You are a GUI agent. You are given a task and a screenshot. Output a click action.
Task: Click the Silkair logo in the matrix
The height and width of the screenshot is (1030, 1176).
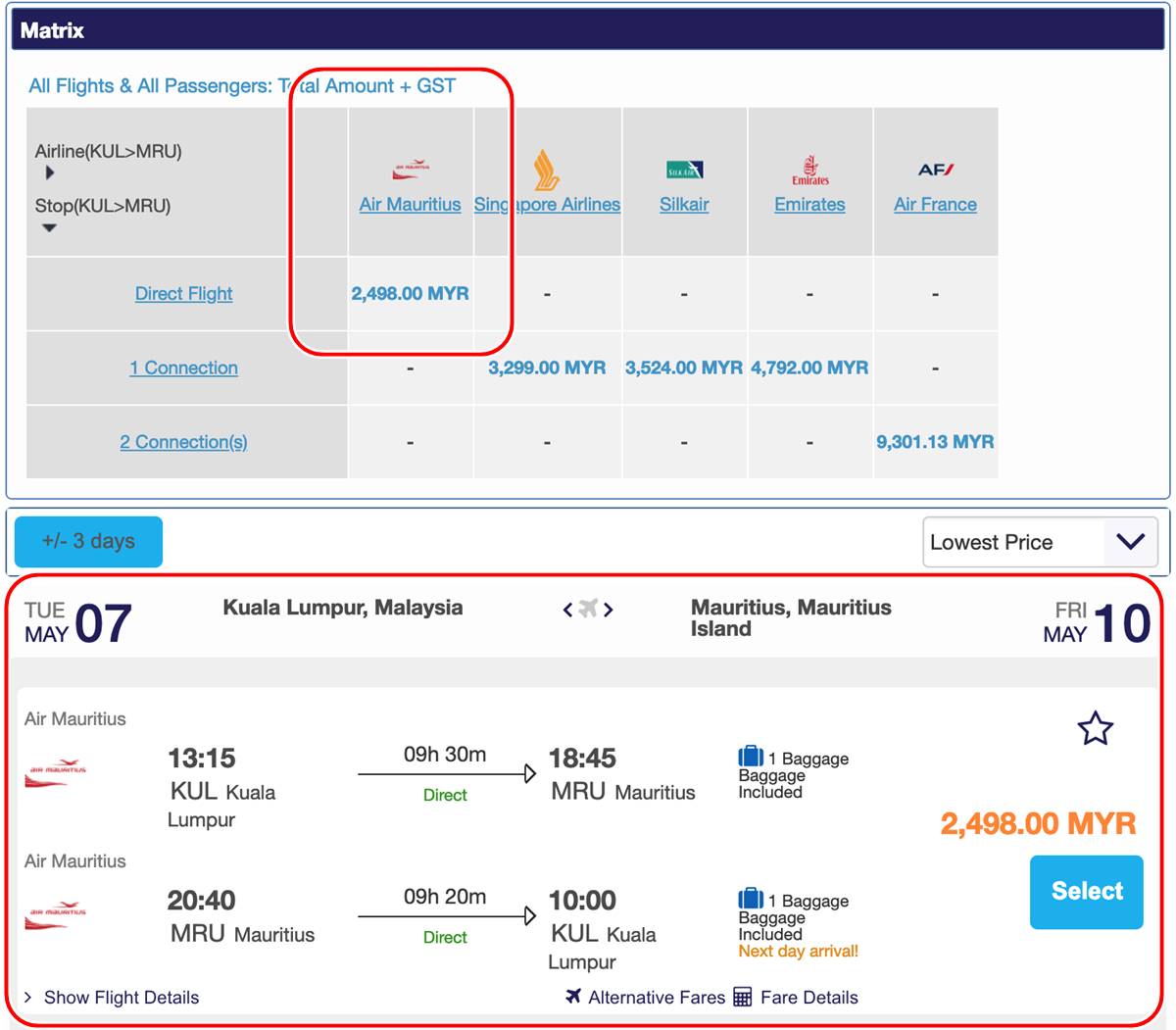684,171
